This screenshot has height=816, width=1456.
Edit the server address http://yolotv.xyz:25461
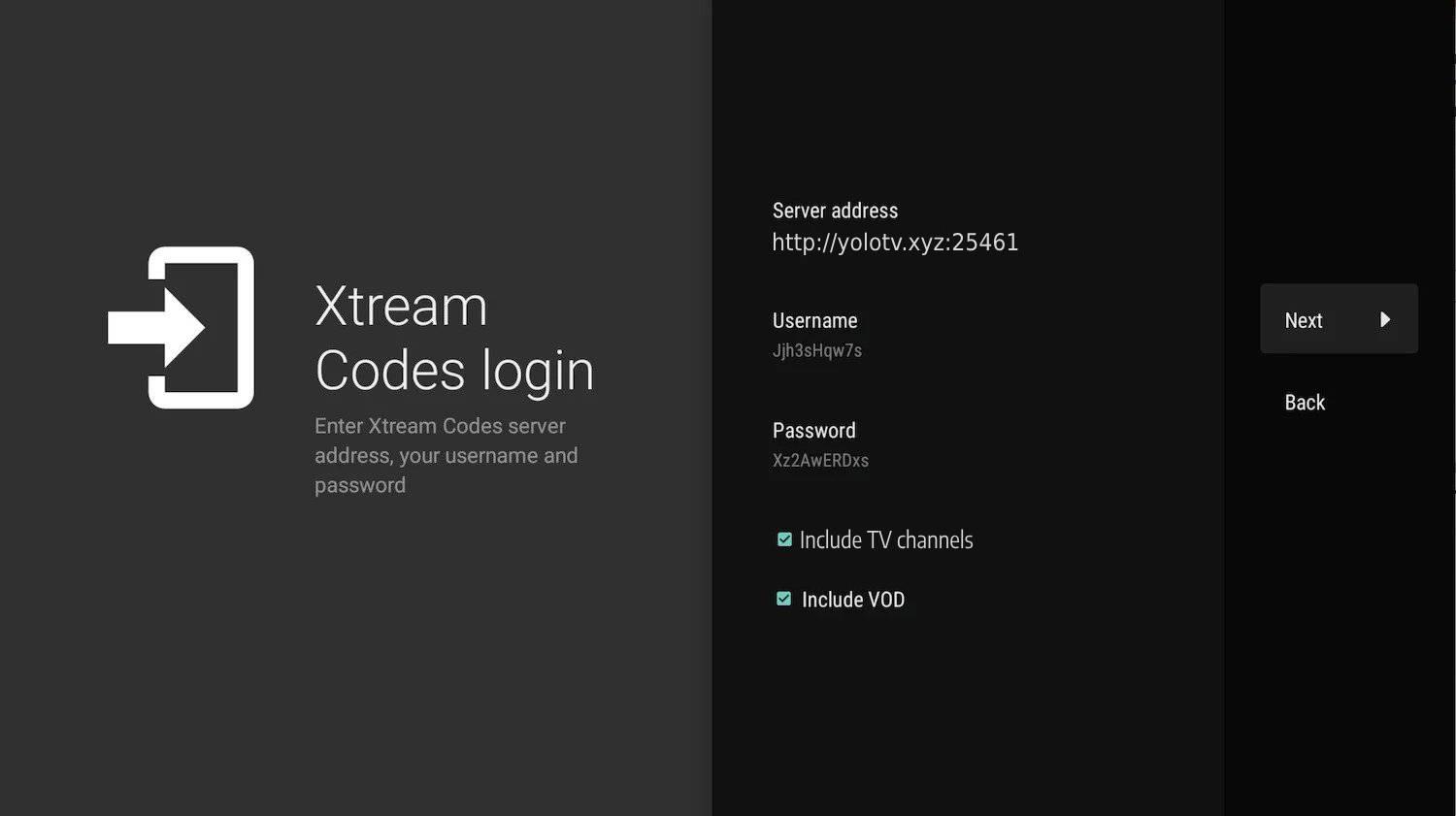coord(894,243)
